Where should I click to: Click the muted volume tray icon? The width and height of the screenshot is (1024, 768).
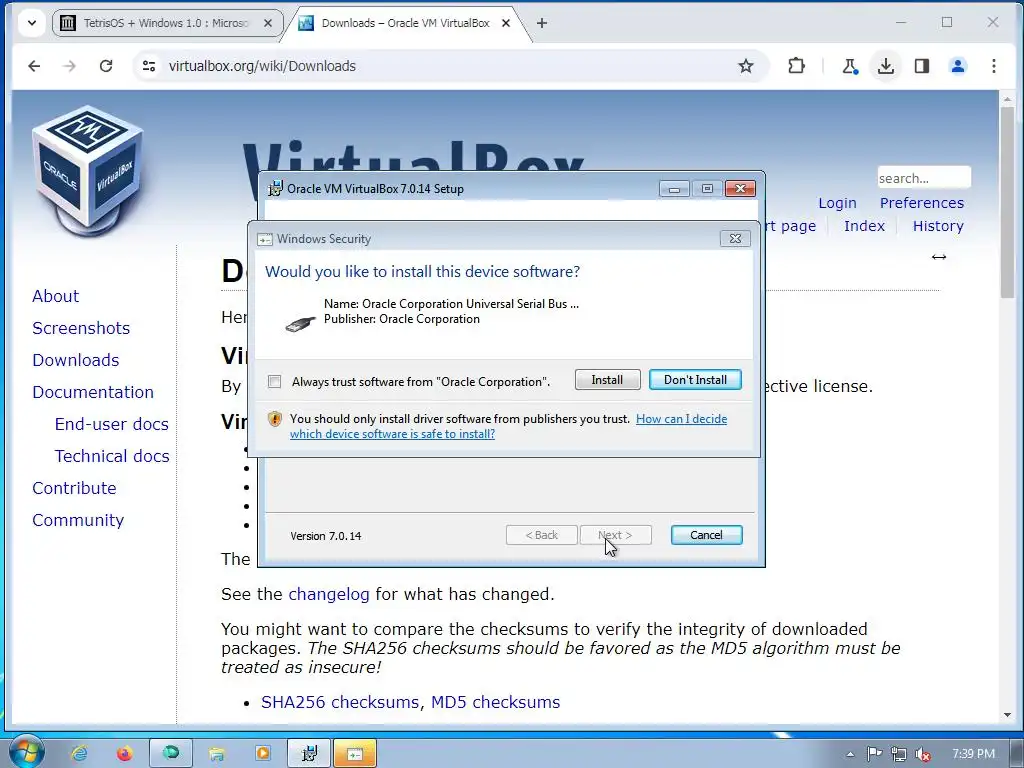point(923,754)
